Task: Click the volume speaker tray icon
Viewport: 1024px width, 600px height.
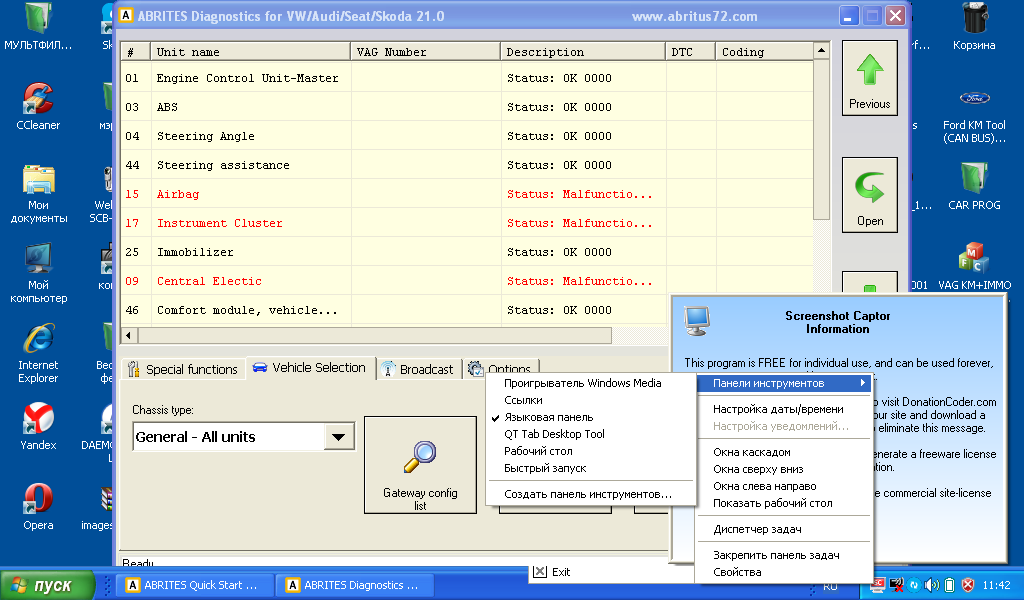Action: coord(932,585)
